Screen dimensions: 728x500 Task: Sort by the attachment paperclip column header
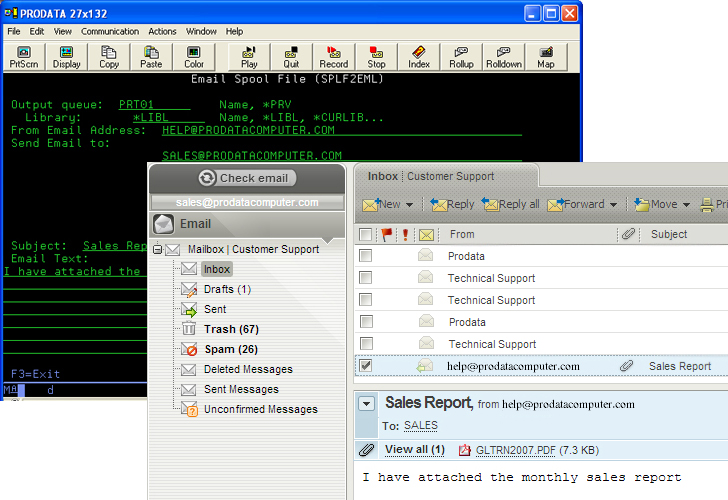coord(628,234)
